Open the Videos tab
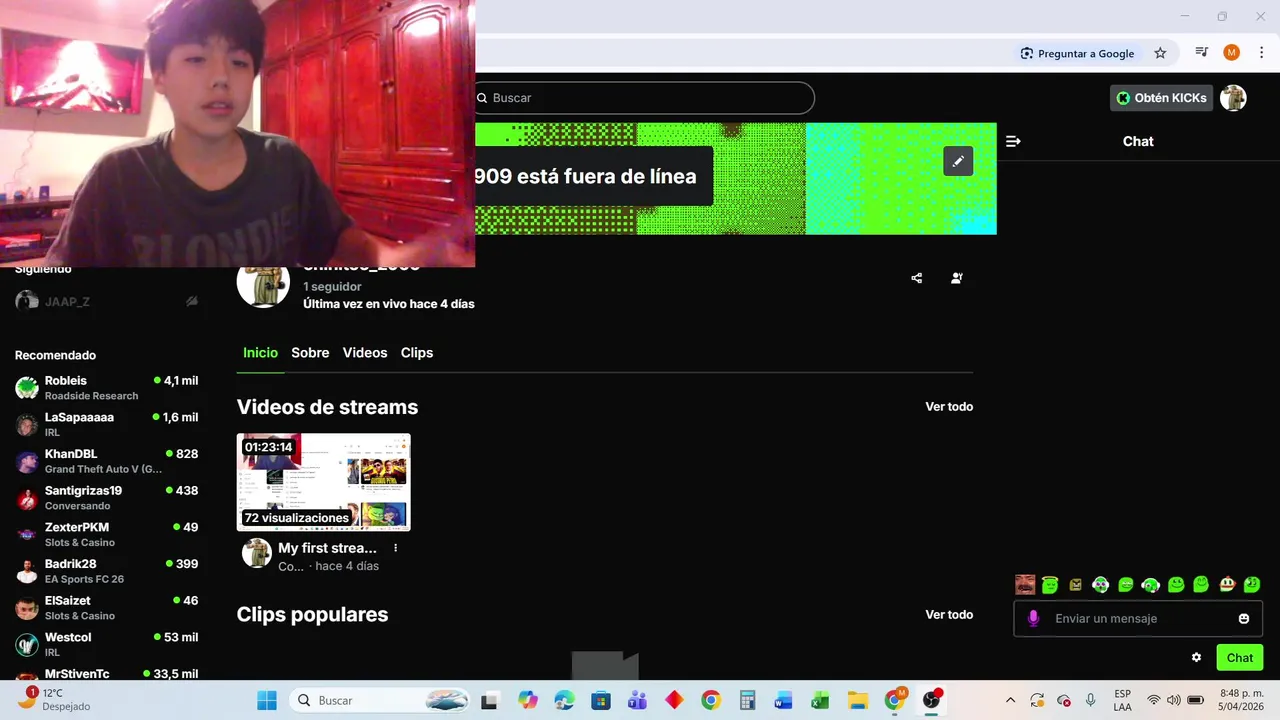The width and height of the screenshot is (1280, 720). (365, 353)
